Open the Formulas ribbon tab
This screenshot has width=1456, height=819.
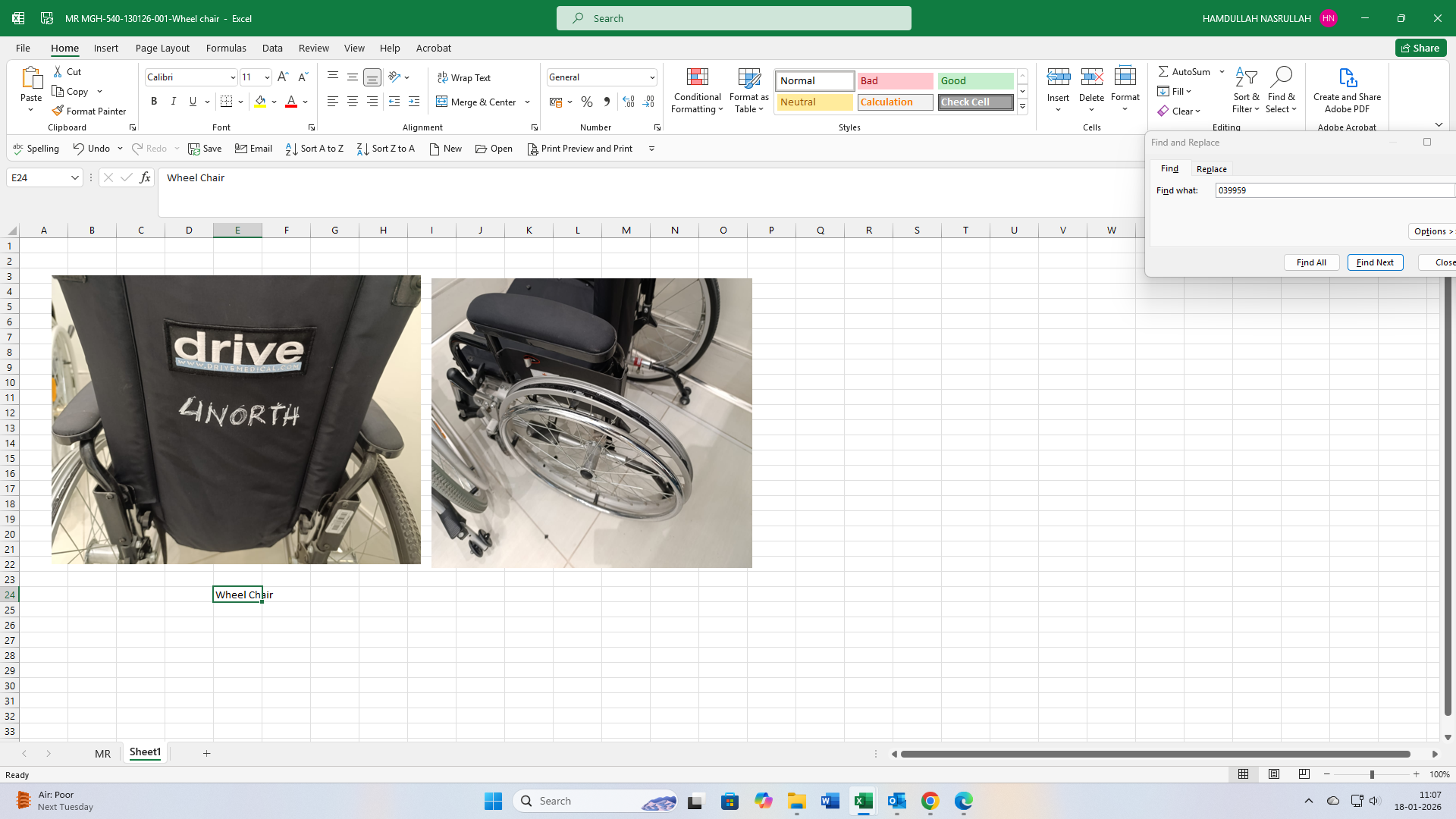tap(226, 48)
